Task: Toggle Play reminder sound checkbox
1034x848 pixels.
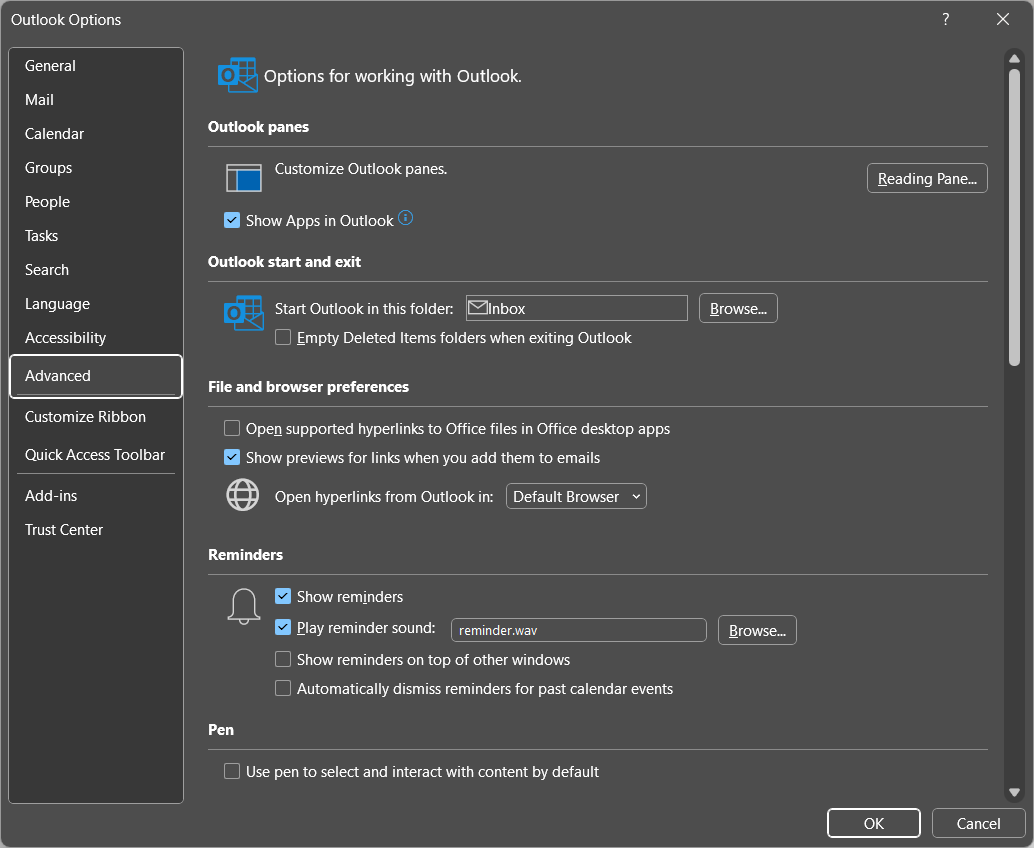Action: pyautogui.click(x=283, y=627)
